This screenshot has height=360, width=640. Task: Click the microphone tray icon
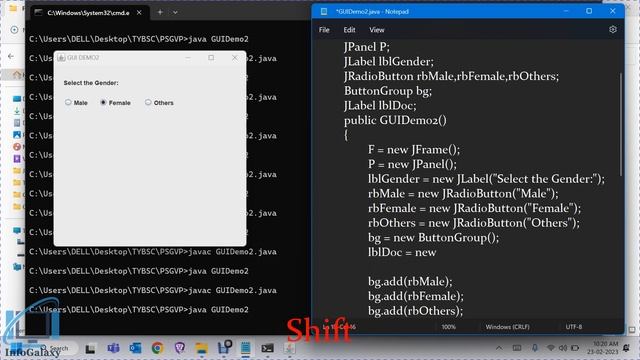point(535,348)
